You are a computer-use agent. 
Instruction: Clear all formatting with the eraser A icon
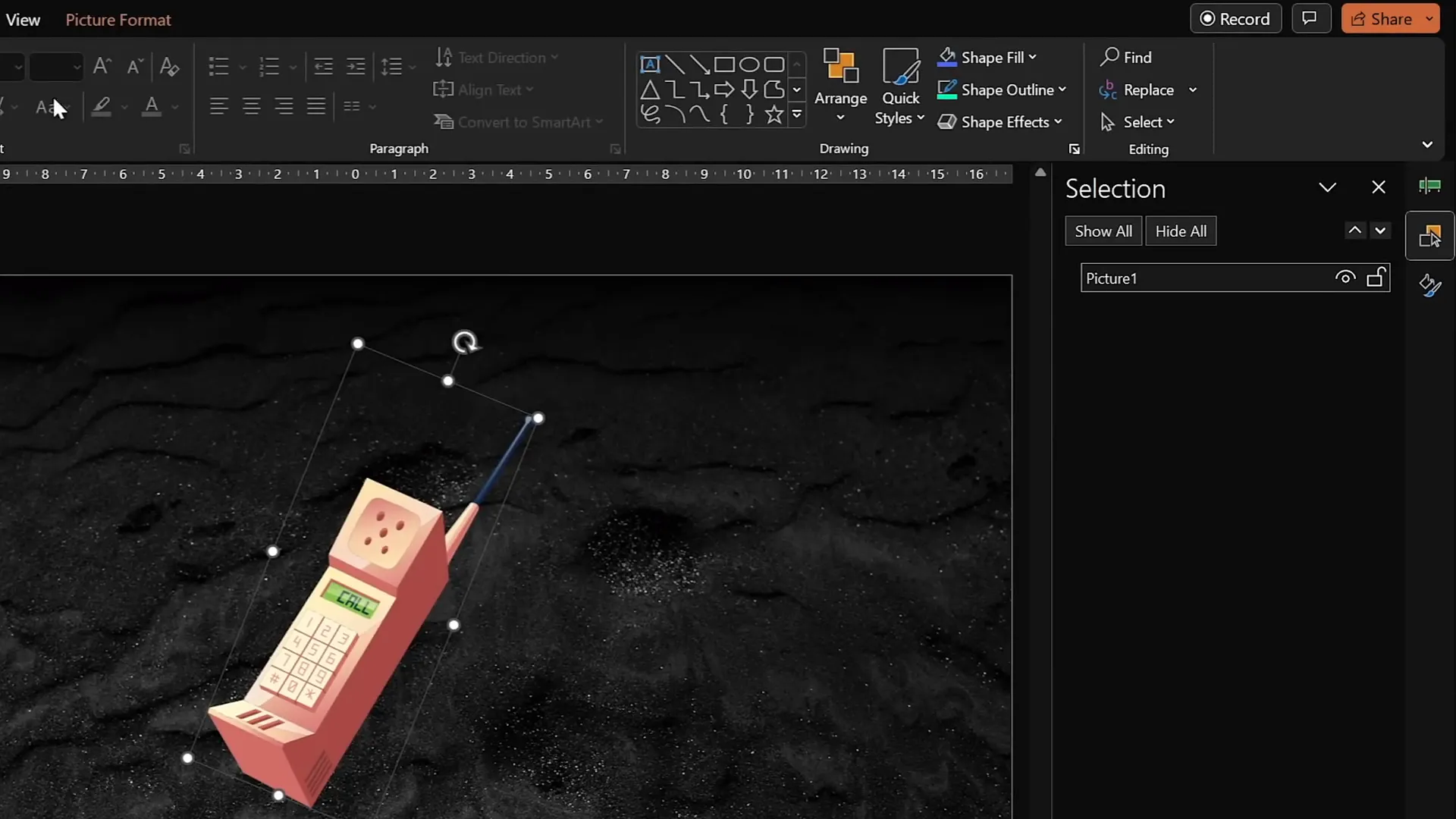click(169, 67)
